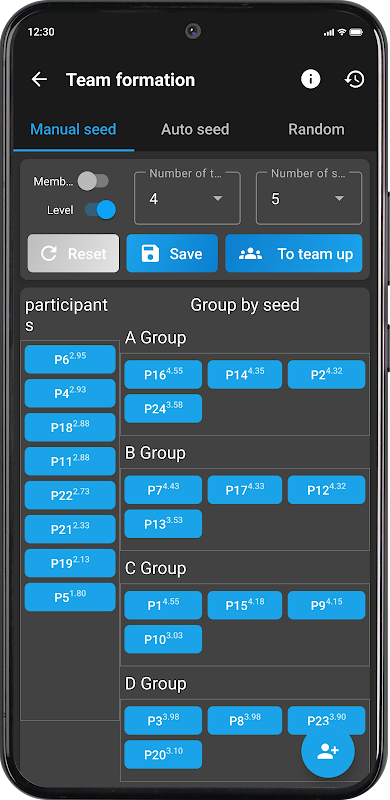Open the history clock icon

(355, 79)
